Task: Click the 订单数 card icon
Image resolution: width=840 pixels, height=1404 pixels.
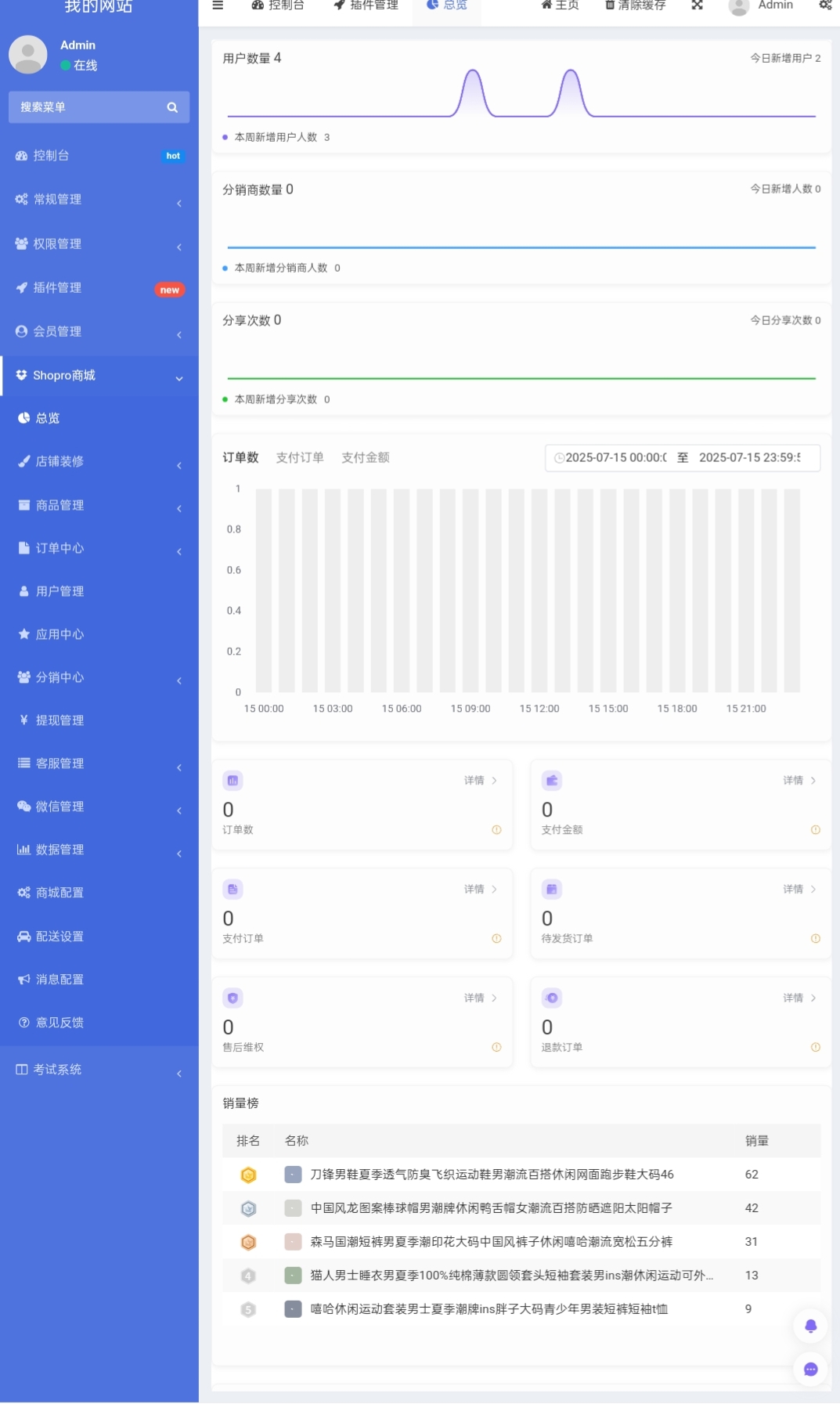Action: [233, 781]
